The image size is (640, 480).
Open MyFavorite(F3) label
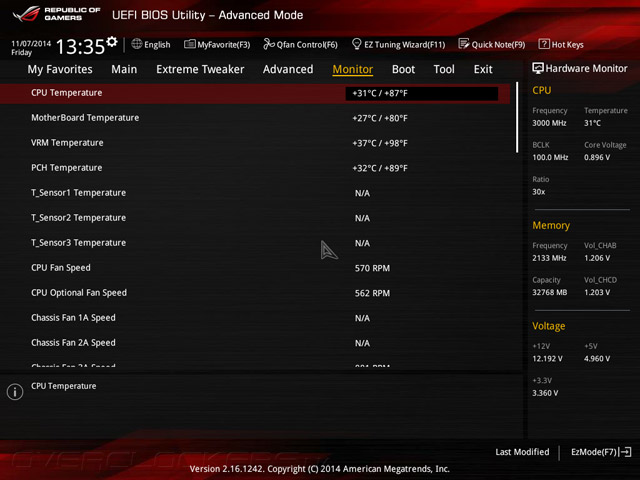224,44
